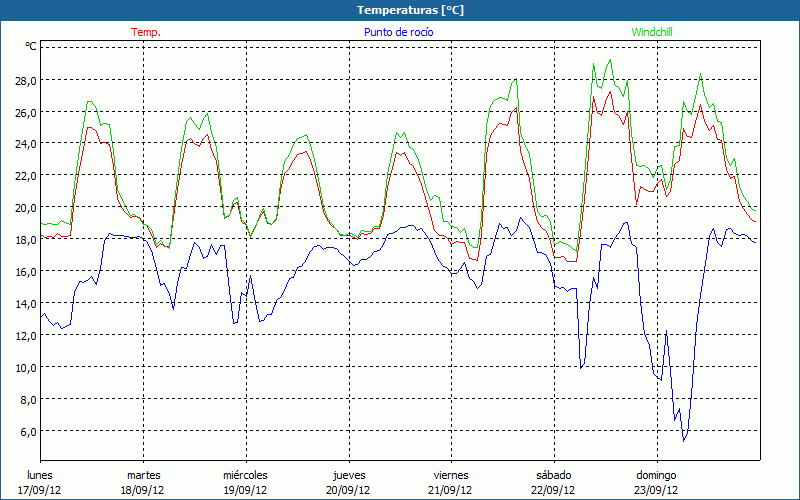Viewport: 800px width, 500px height.
Task: Click the 16,0 y-axis tick label
Action: tap(25, 271)
